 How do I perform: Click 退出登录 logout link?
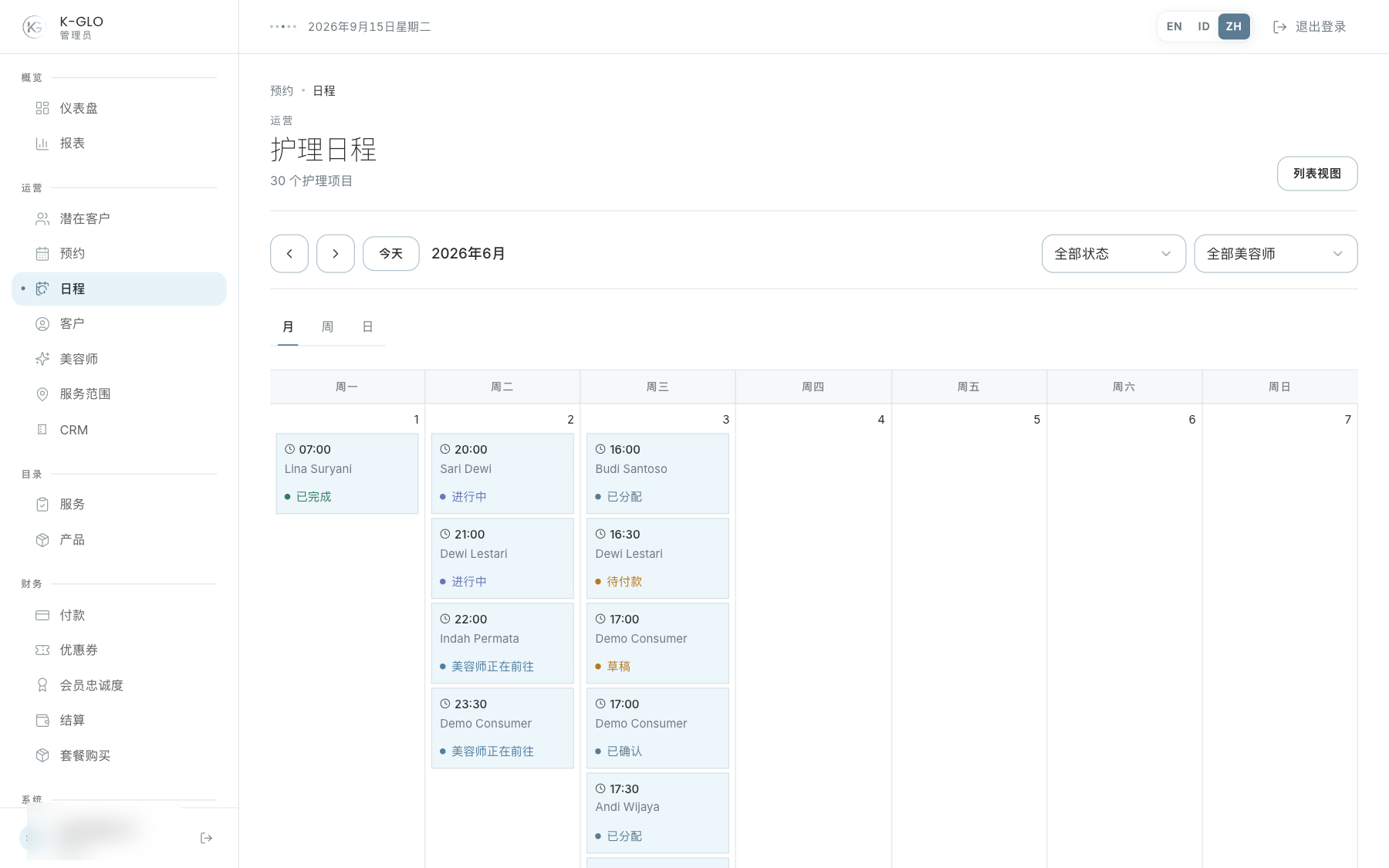1309,27
